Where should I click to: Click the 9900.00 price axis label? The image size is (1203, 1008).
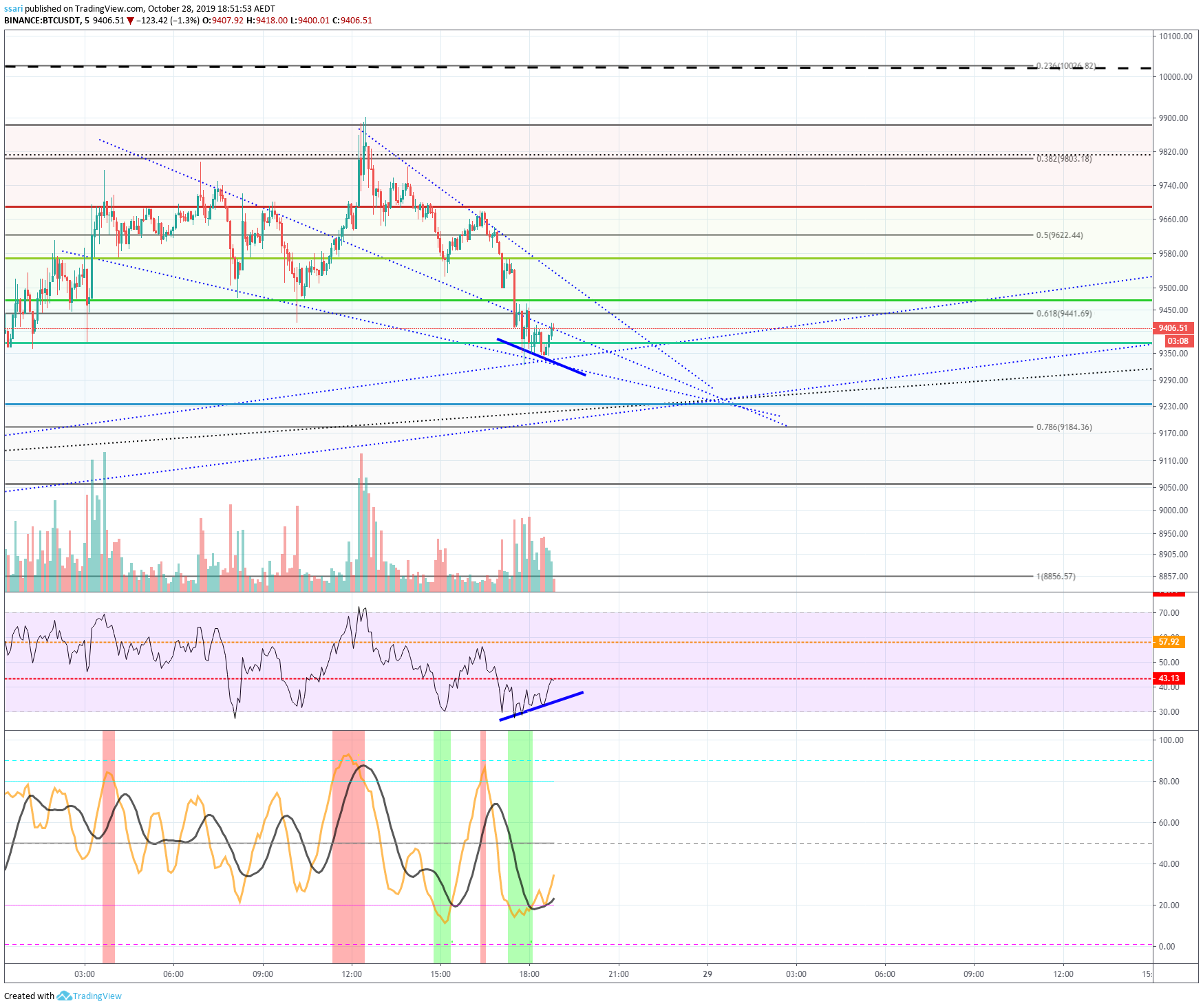pos(1173,118)
